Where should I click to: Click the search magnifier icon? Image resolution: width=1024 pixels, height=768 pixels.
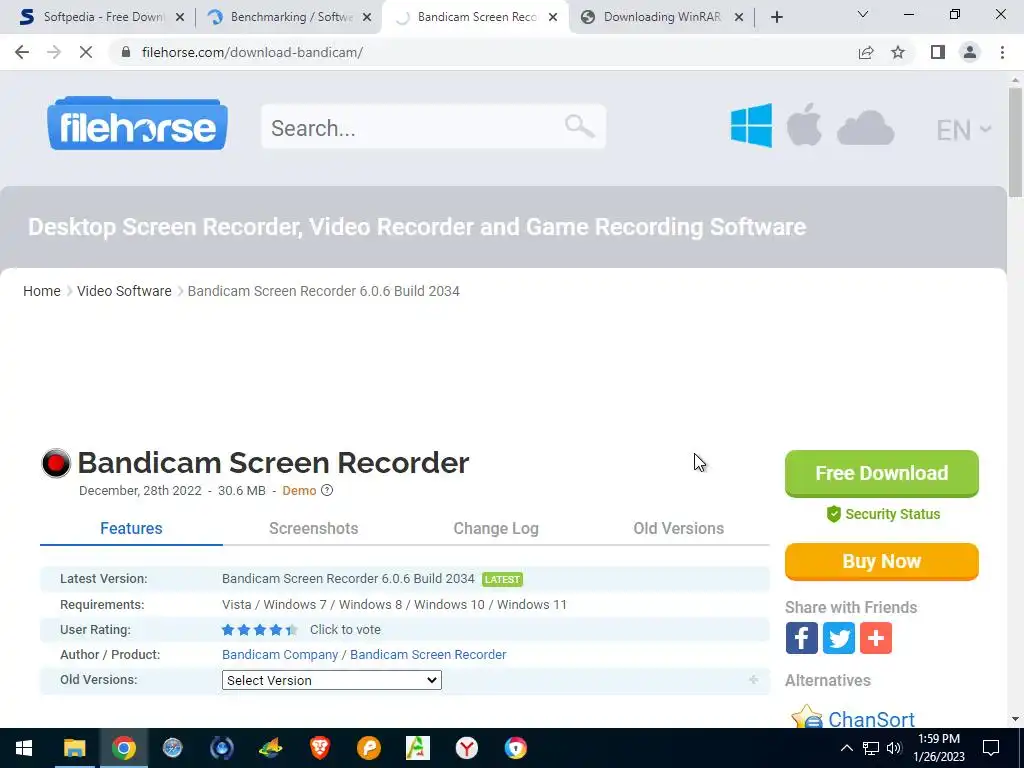pyautogui.click(x=579, y=126)
